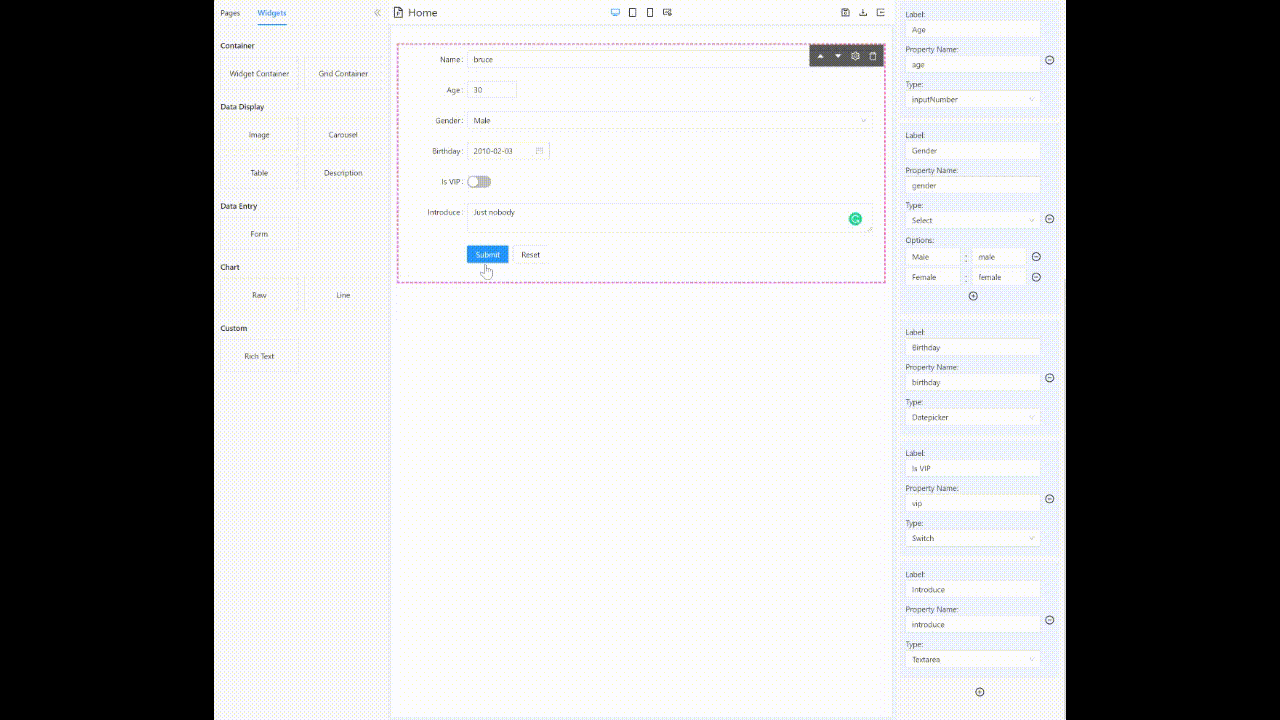Remove the Is VIP field
Screen dimensions: 1280x720
pos(1049,499)
